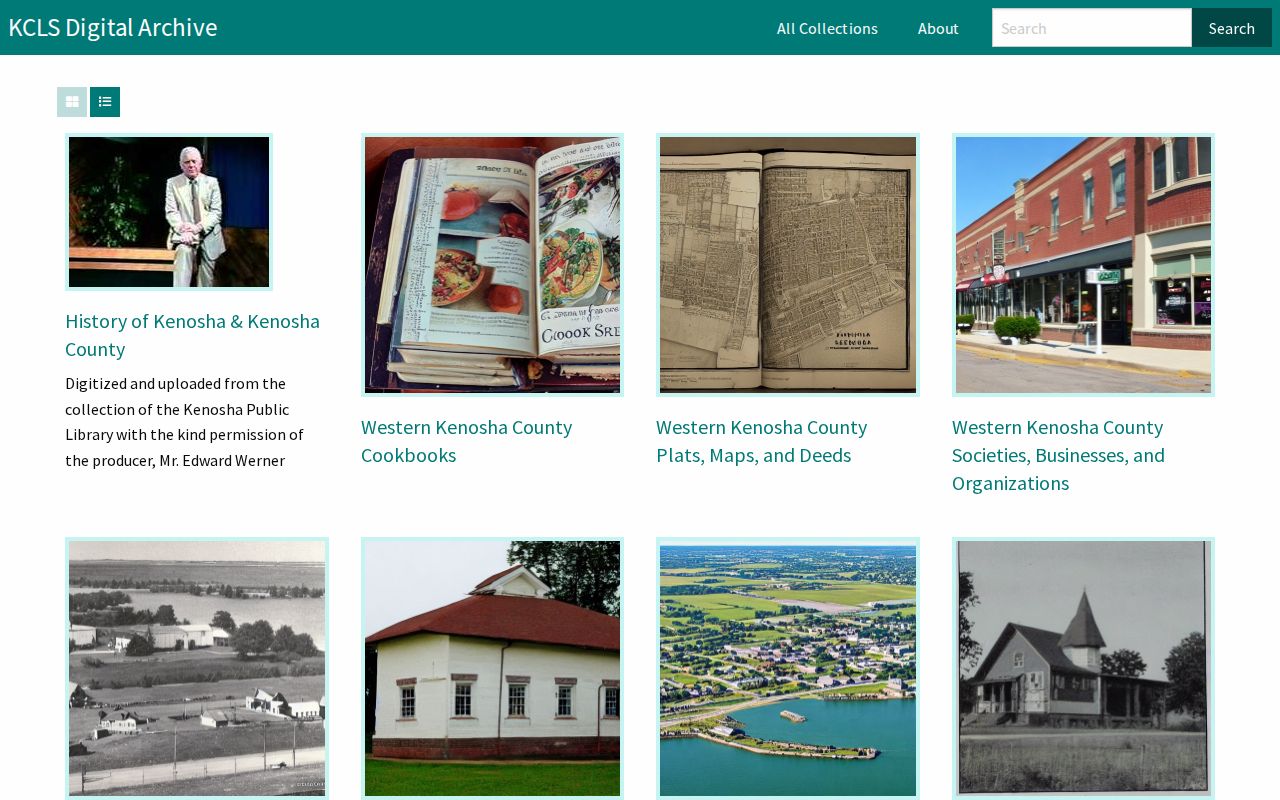Open Western Kenosha County Plats, Maps, and Deeds
Screen dimensions: 1280x800
click(x=761, y=441)
